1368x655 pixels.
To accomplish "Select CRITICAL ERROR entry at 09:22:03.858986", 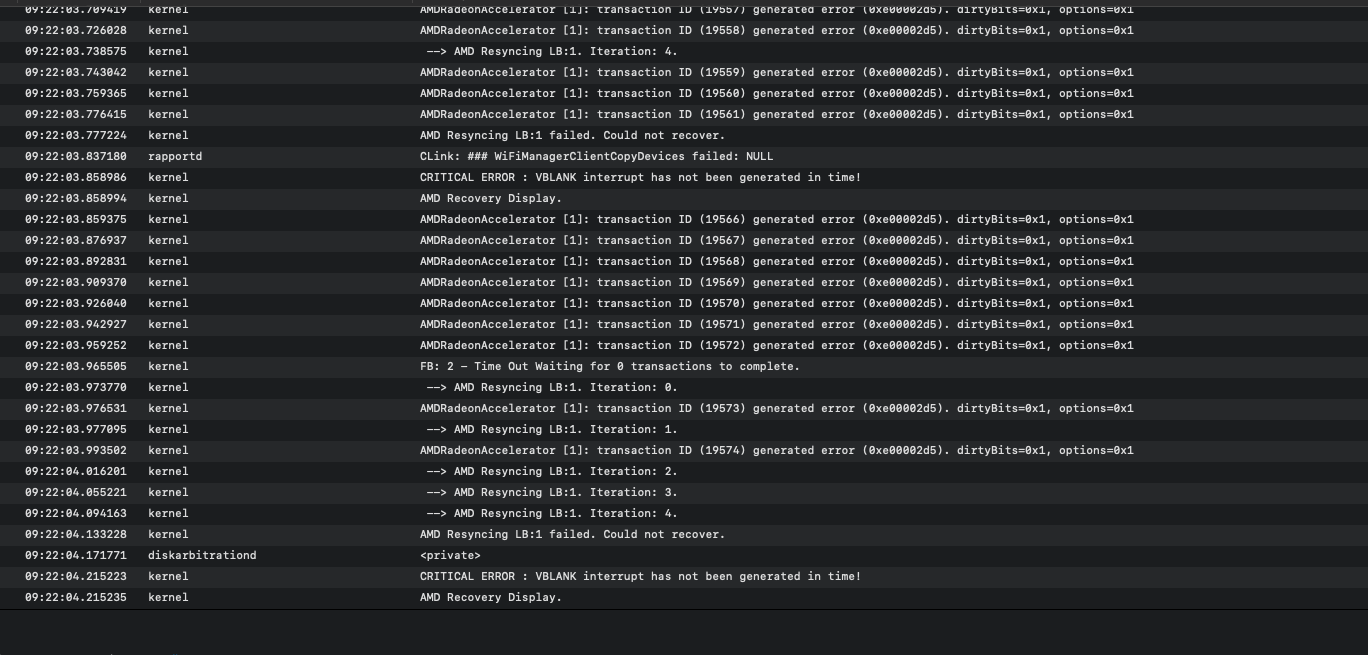I will (x=640, y=177).
